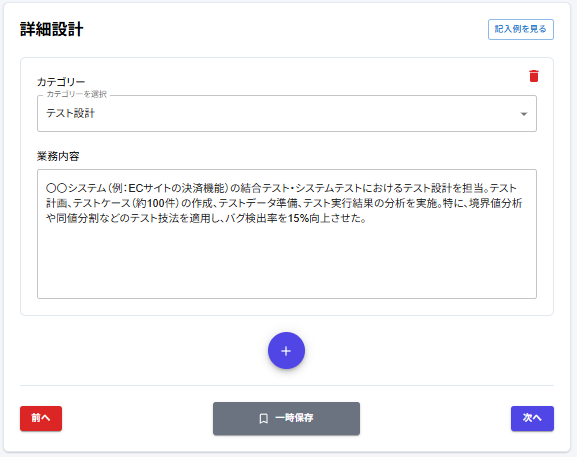Save temporarily with the 一時保存 button
The image size is (577, 457).
click(286, 418)
